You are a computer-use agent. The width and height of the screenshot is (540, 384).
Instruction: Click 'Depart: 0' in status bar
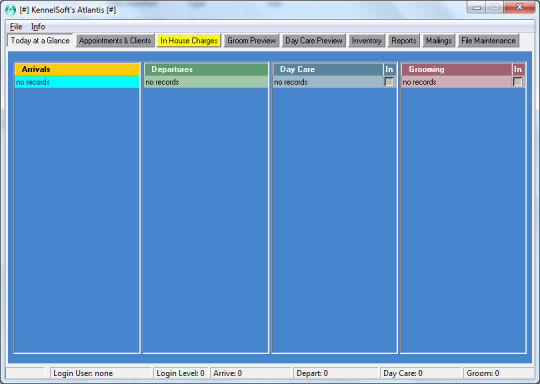(335, 373)
